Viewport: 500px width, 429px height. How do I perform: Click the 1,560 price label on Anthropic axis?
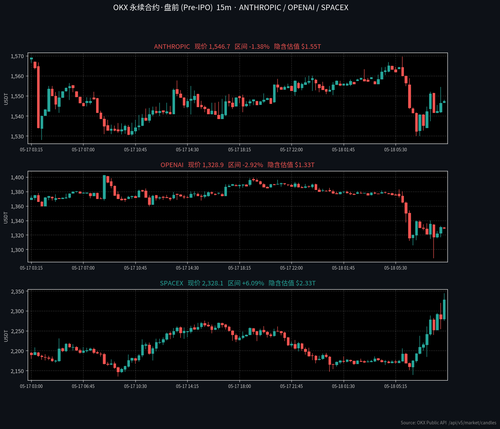17,76
